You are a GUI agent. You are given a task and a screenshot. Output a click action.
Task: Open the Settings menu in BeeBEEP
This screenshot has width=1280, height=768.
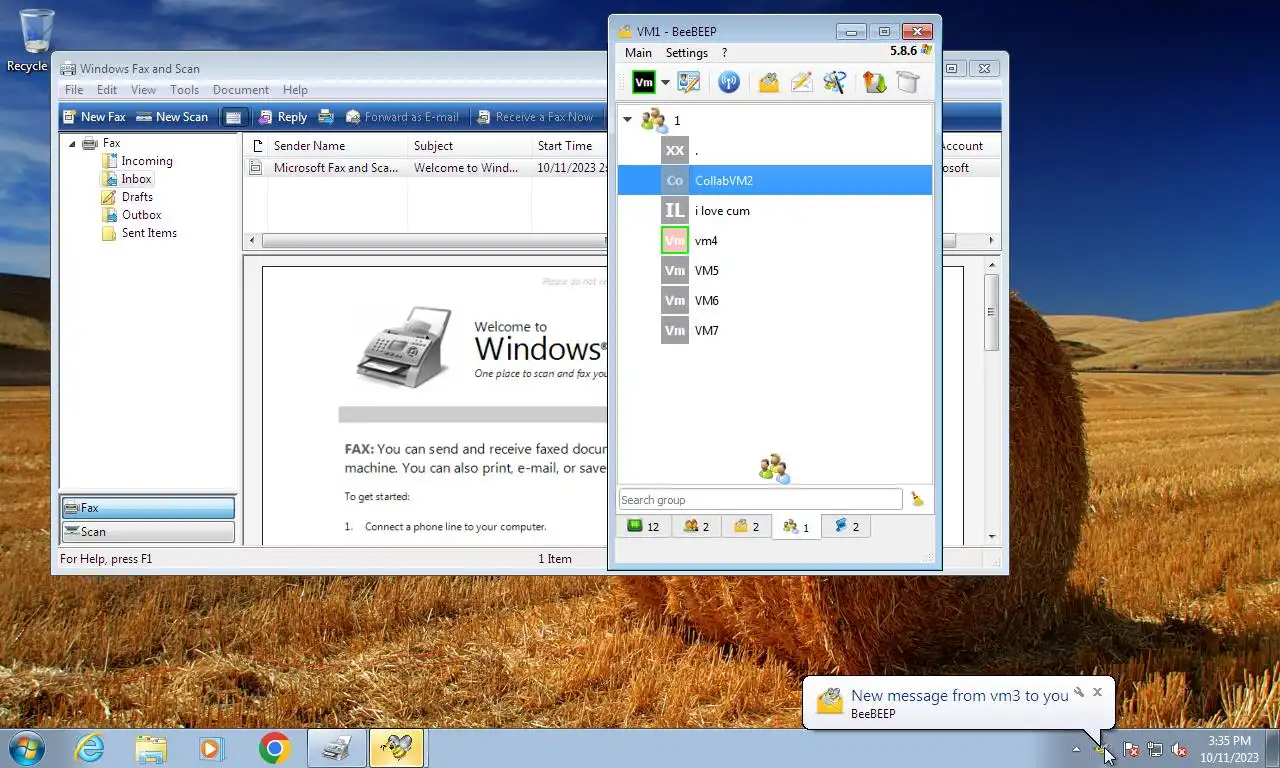[687, 52]
